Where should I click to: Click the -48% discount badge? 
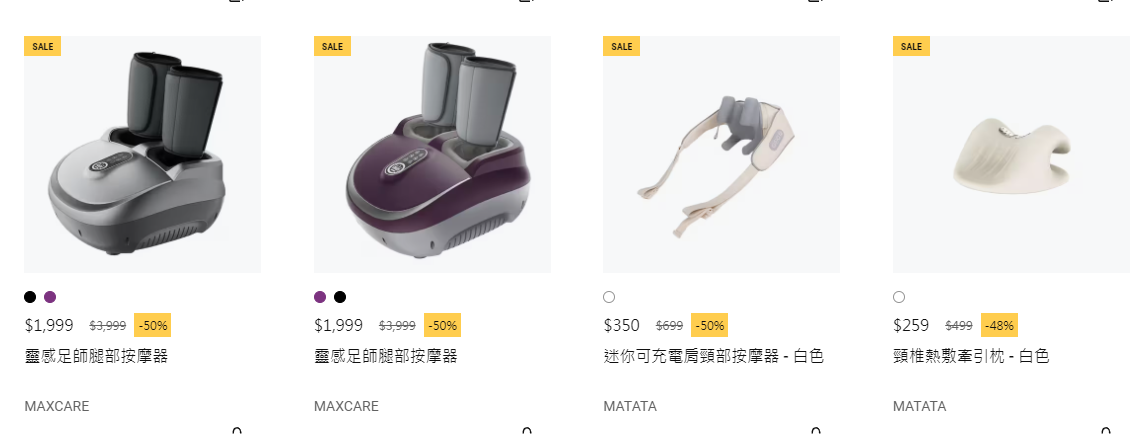999,325
